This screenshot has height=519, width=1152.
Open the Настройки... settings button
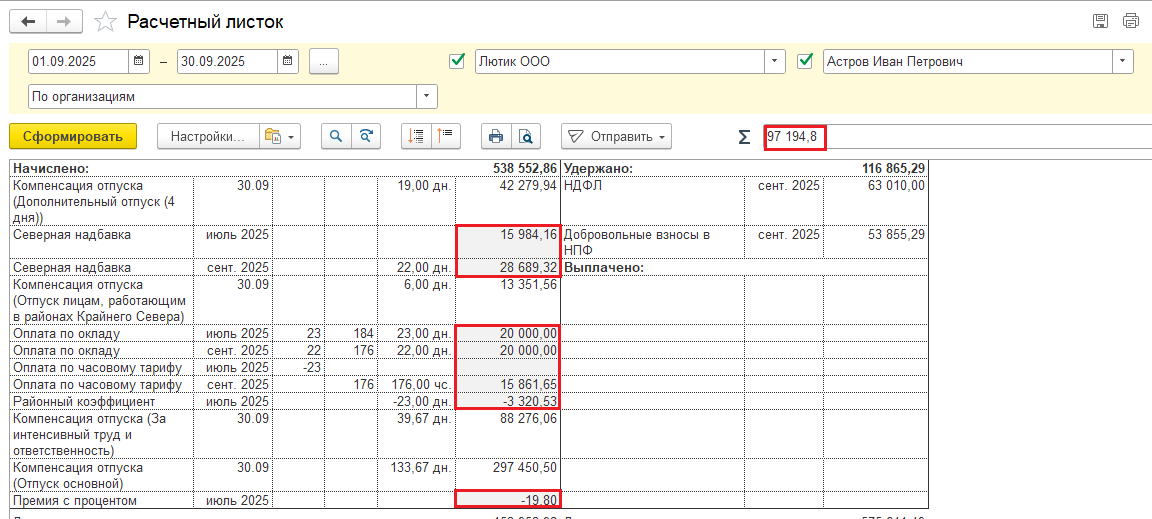pyautogui.click(x=207, y=137)
